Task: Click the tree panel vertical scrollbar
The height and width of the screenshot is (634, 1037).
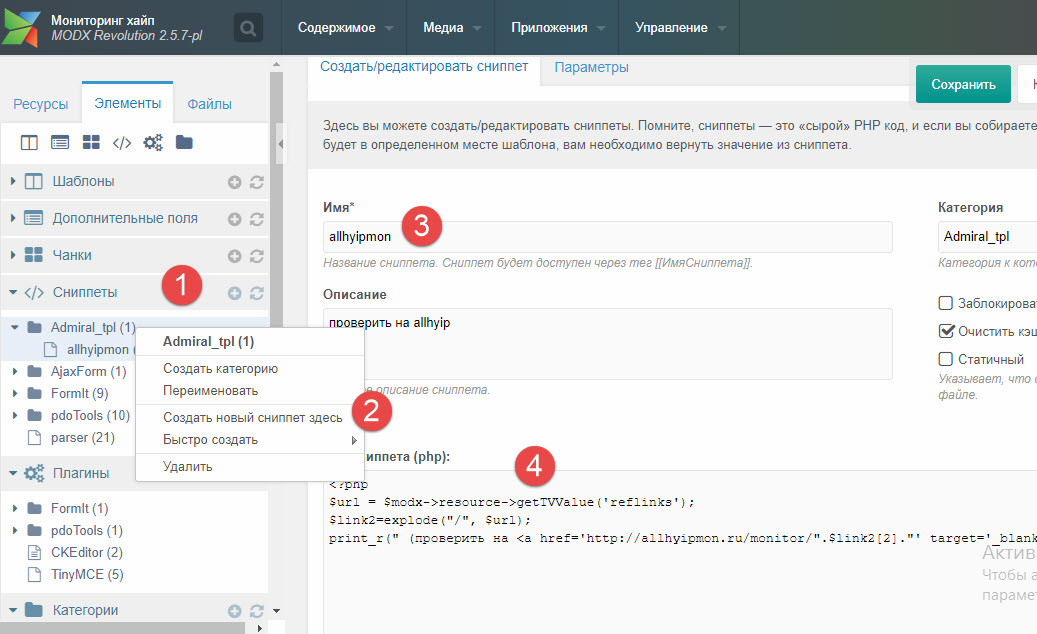Action: point(276,198)
